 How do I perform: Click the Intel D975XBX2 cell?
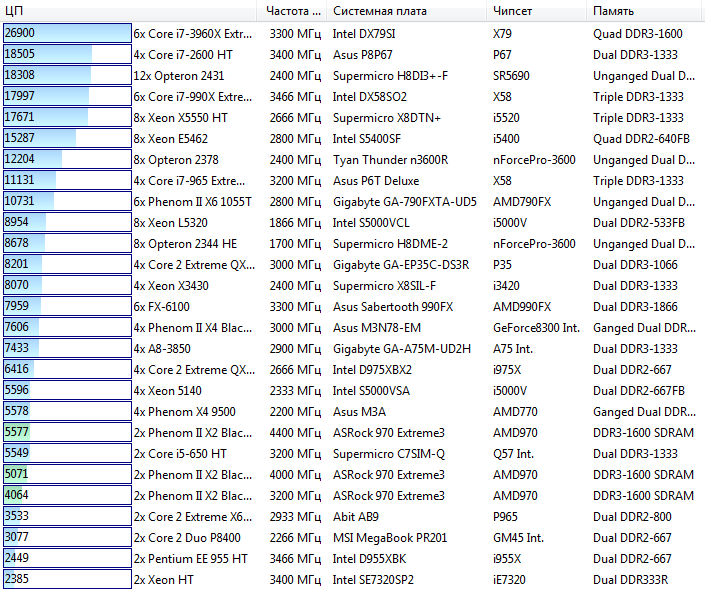point(372,370)
